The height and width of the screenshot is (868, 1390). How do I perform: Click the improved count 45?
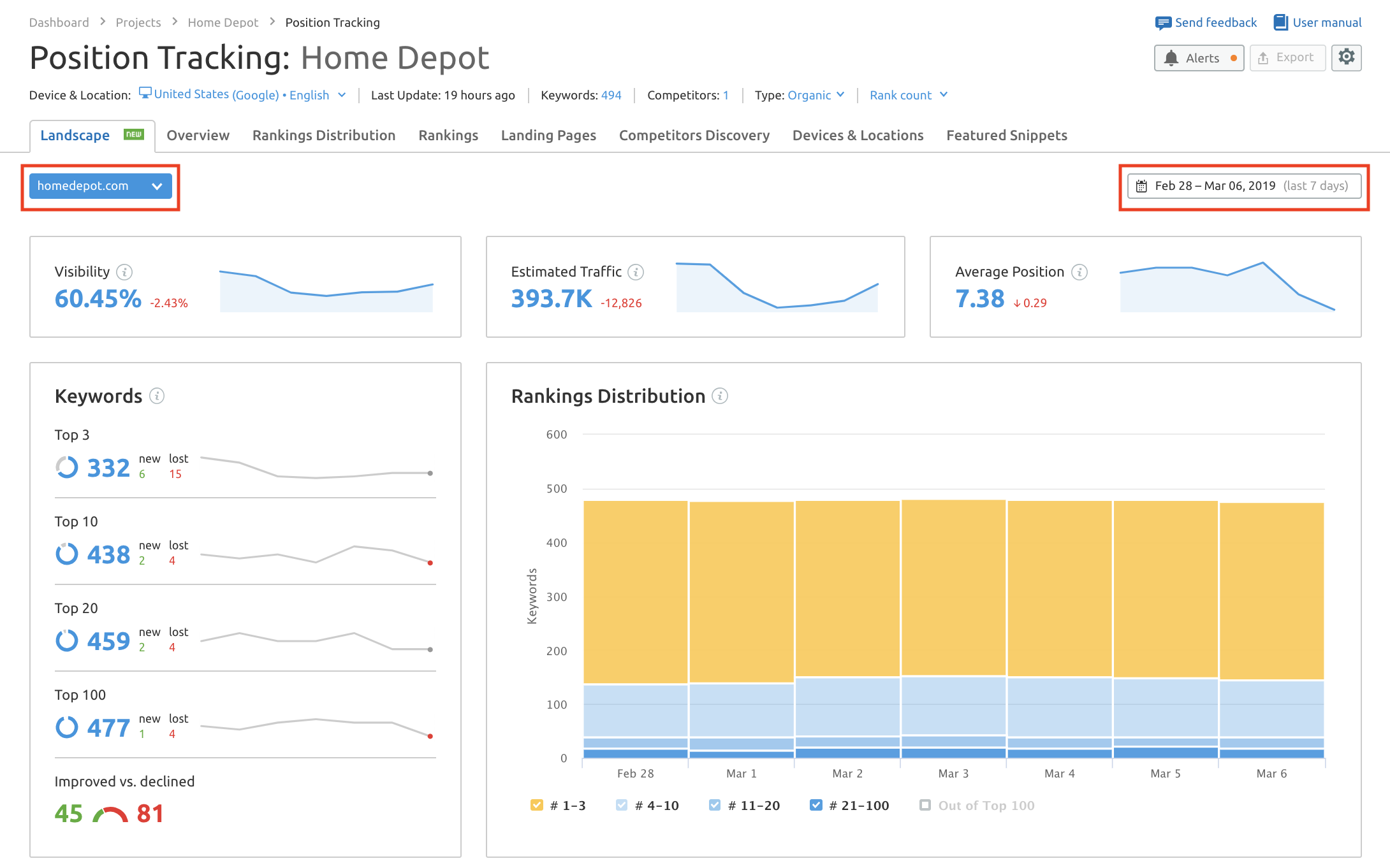68,814
